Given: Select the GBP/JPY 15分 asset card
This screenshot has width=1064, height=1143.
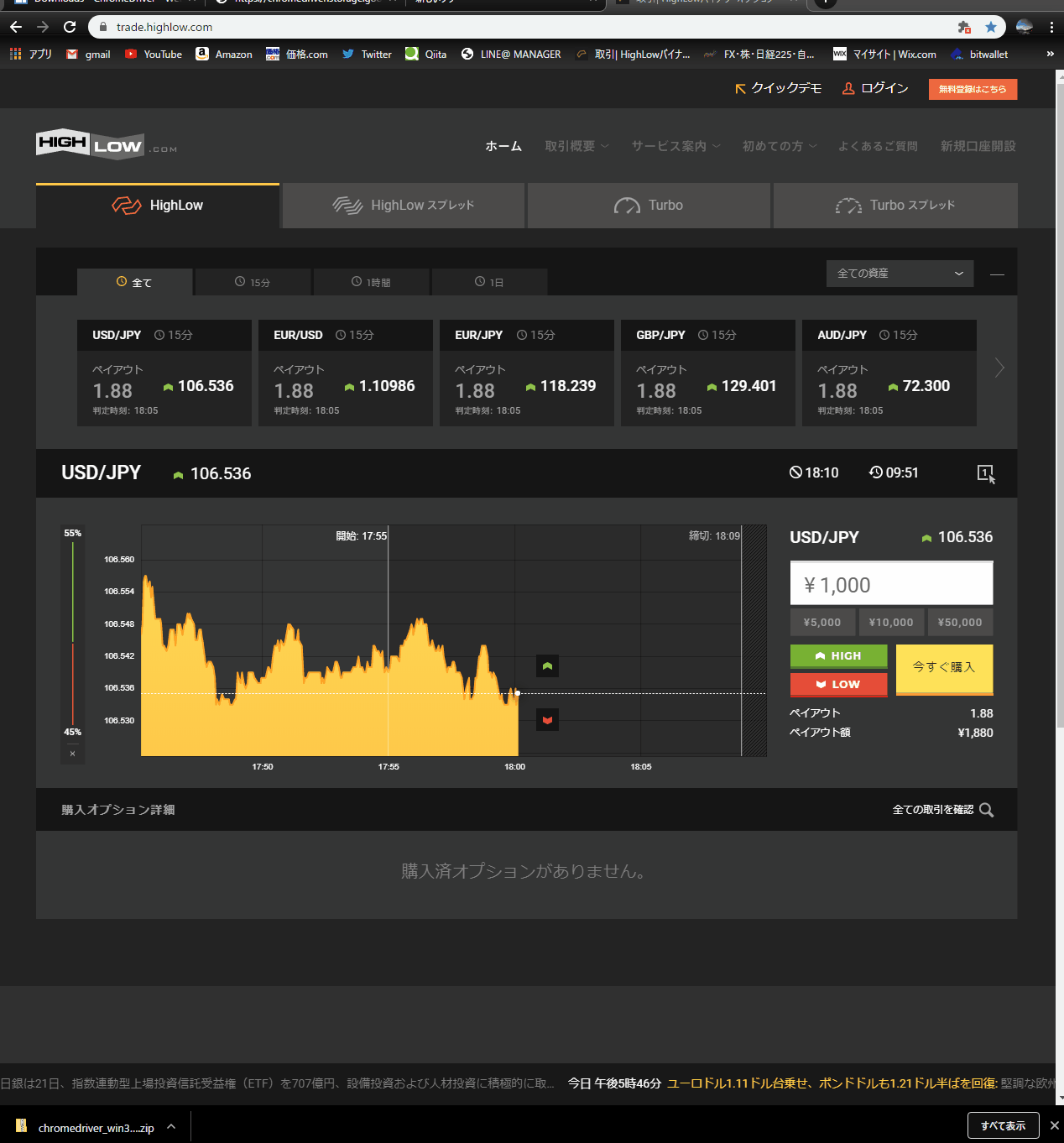Looking at the screenshot, I should 708,373.
